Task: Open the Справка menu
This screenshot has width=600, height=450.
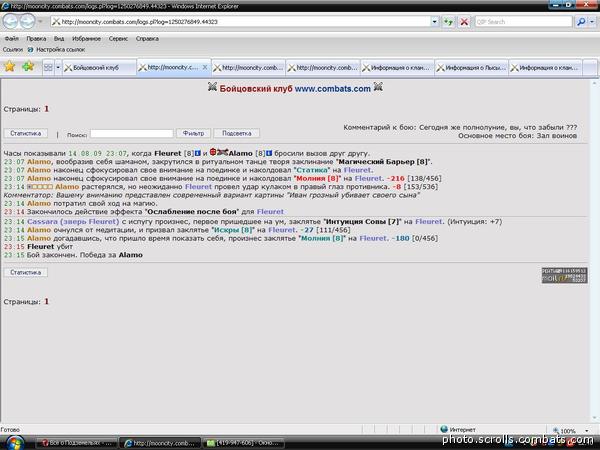Action: (147, 39)
